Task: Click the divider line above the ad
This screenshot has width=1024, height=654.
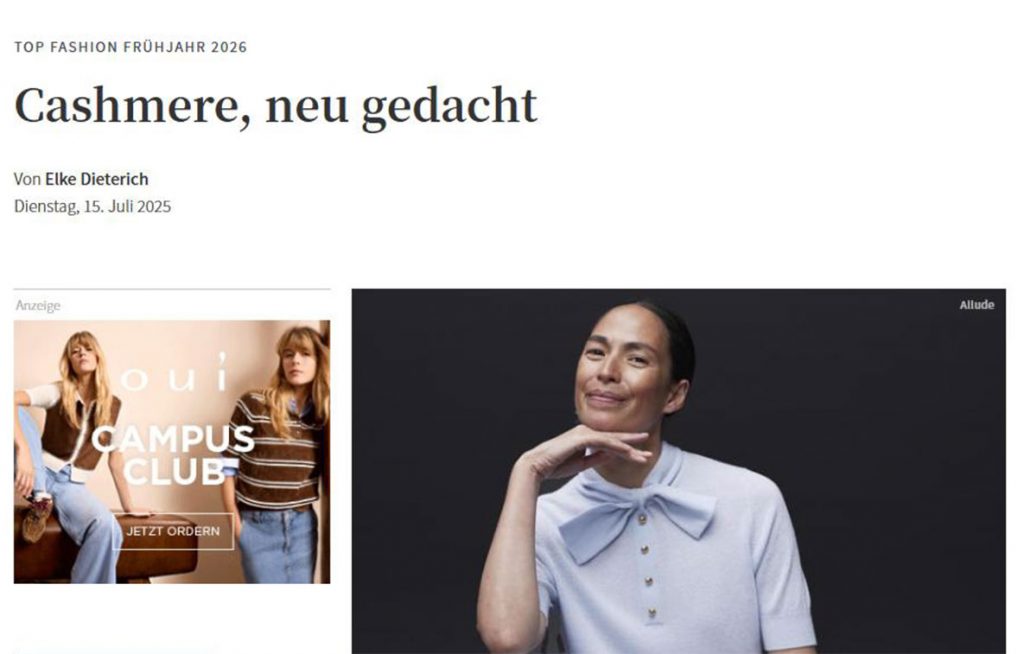Action: 172,289
